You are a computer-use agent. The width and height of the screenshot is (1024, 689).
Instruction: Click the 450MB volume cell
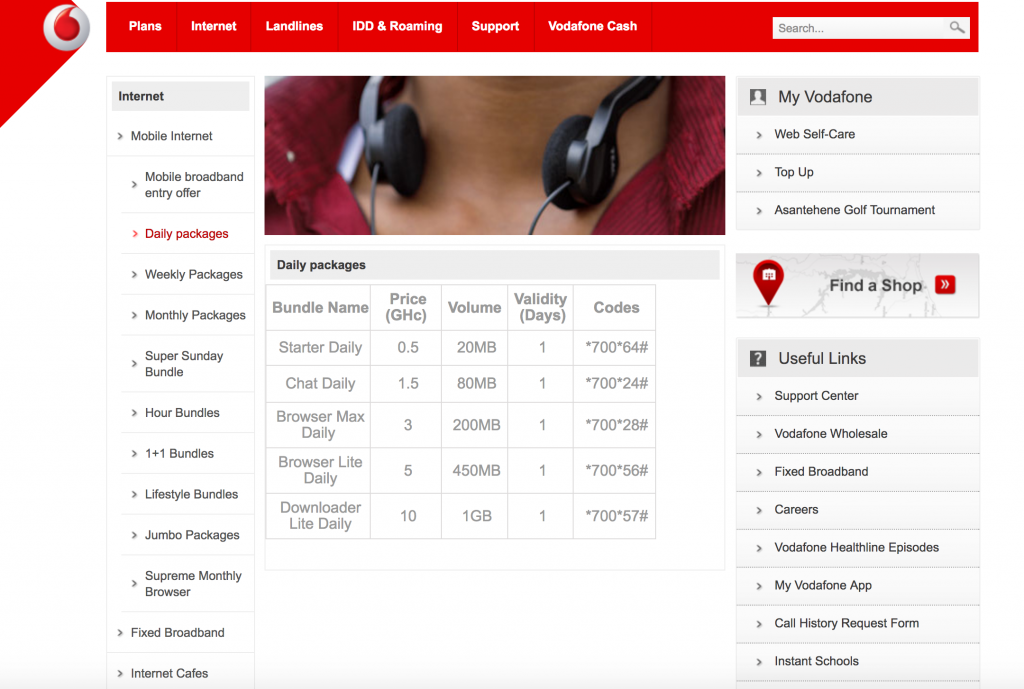pos(475,470)
